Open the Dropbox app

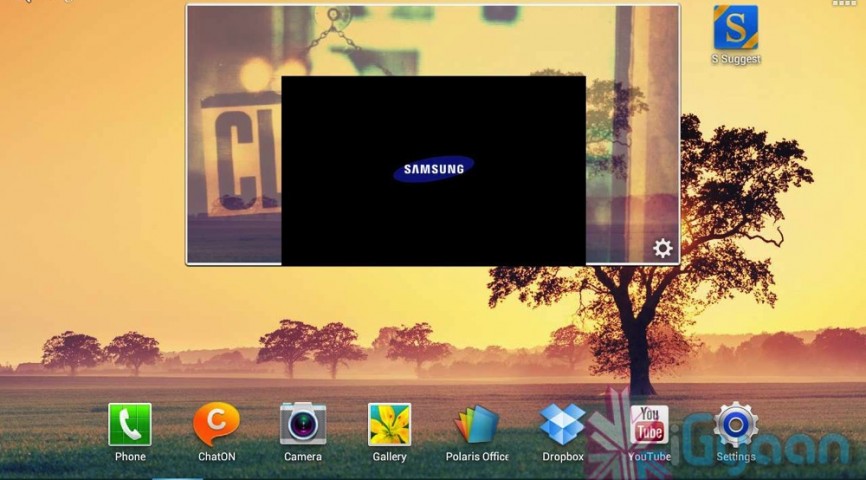point(563,424)
